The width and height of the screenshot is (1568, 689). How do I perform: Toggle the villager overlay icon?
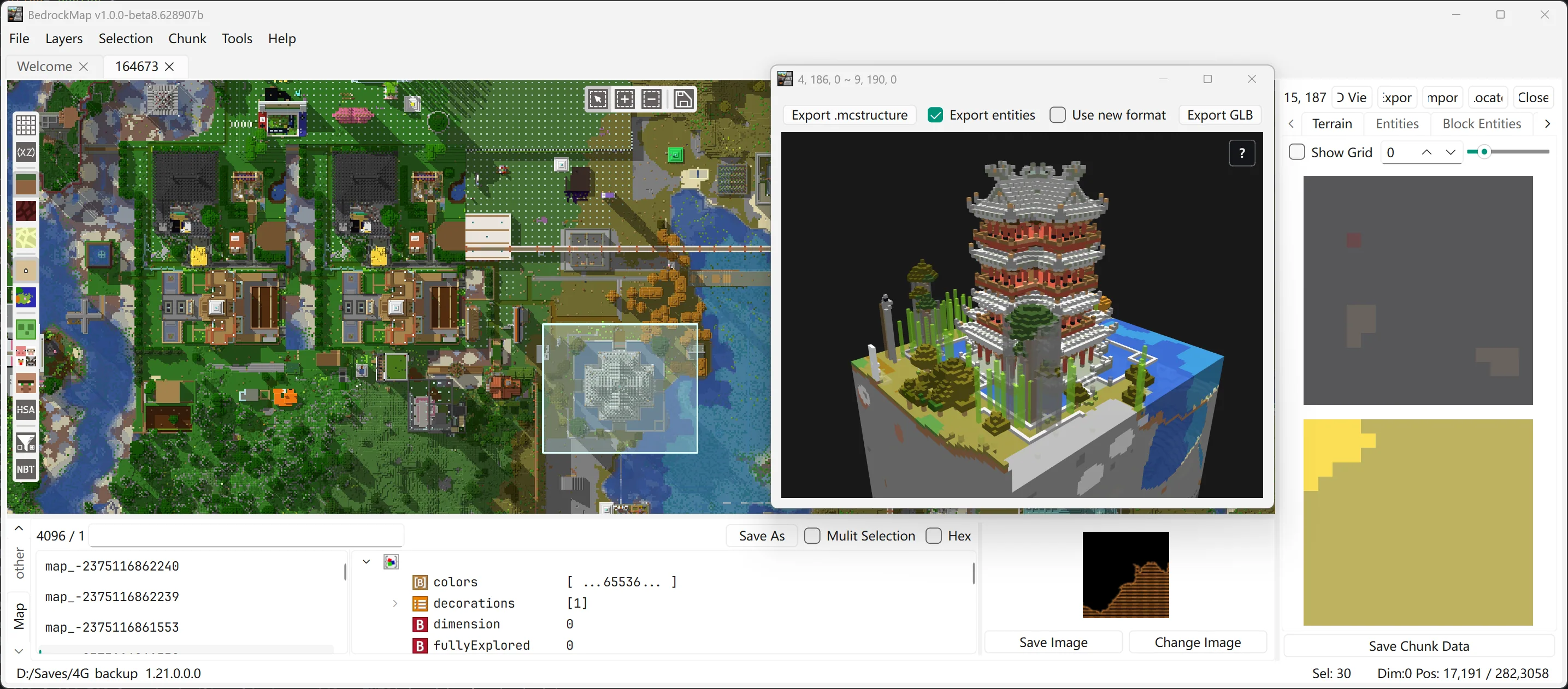(x=26, y=383)
